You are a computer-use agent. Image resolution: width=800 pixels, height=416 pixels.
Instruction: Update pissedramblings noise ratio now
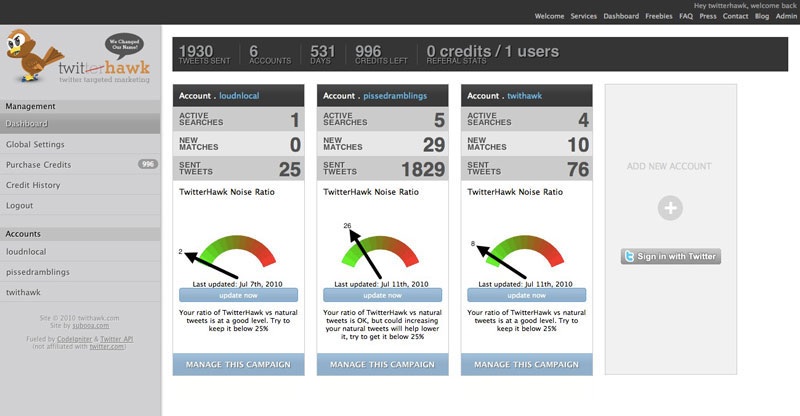click(382, 295)
